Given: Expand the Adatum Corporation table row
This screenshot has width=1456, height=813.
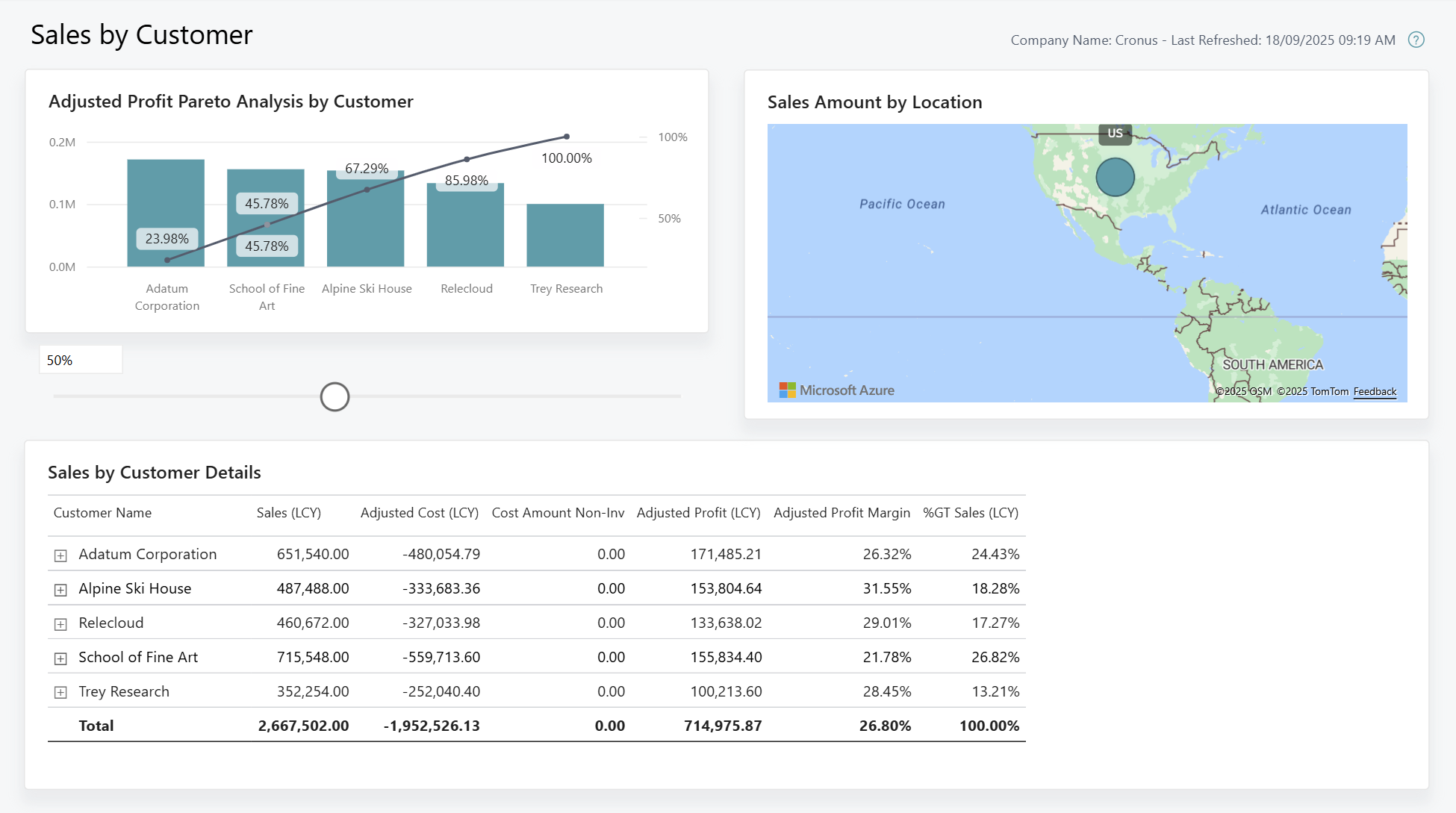Looking at the screenshot, I should tap(60, 554).
